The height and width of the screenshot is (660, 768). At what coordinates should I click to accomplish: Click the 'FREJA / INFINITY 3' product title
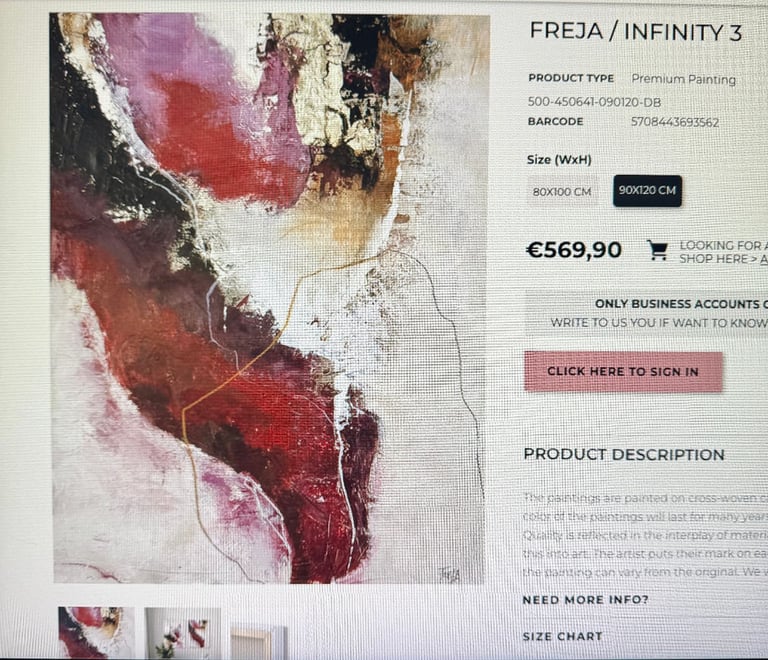coord(636,32)
